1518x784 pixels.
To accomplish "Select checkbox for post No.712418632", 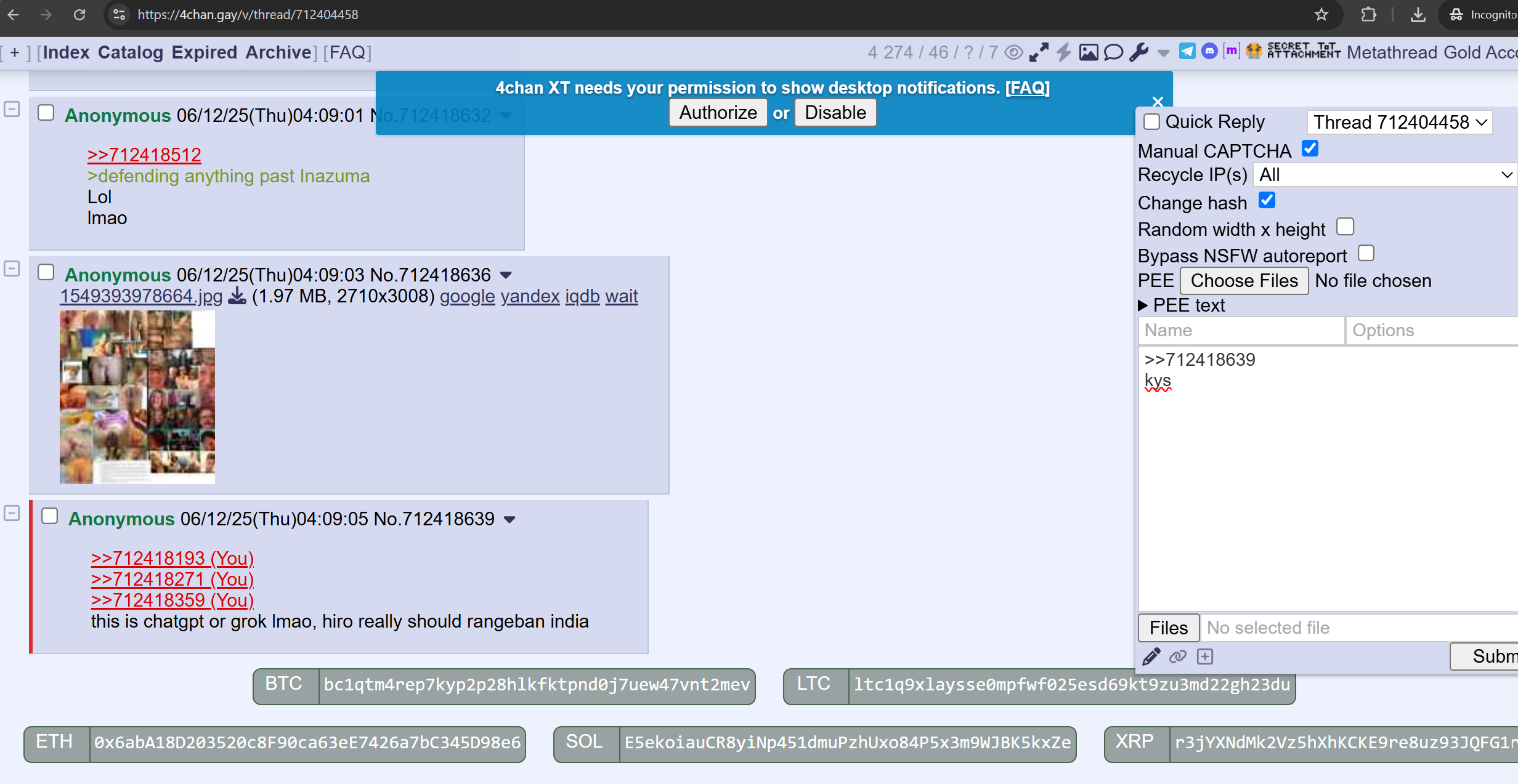I will pyautogui.click(x=46, y=113).
